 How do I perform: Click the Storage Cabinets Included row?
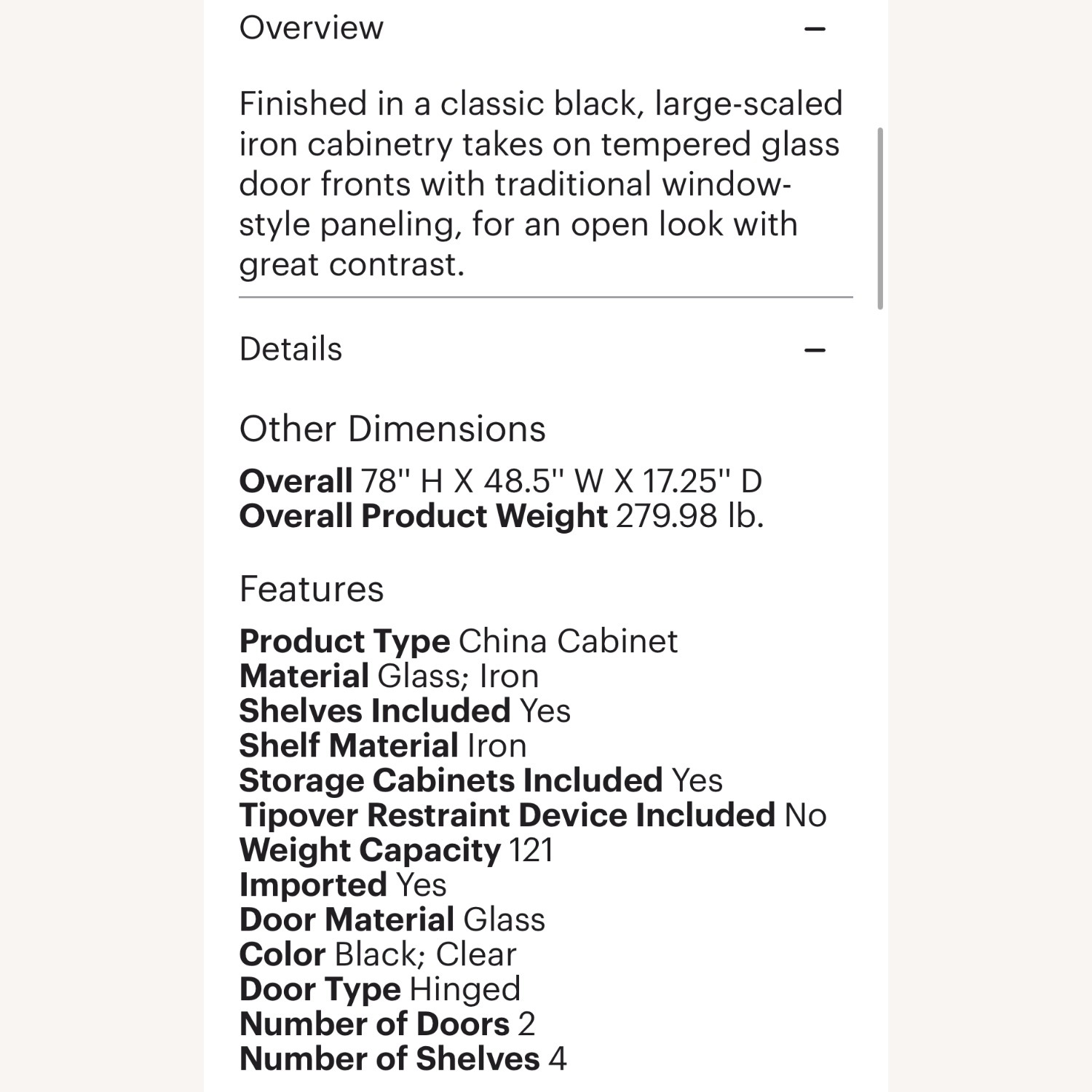tap(480, 780)
